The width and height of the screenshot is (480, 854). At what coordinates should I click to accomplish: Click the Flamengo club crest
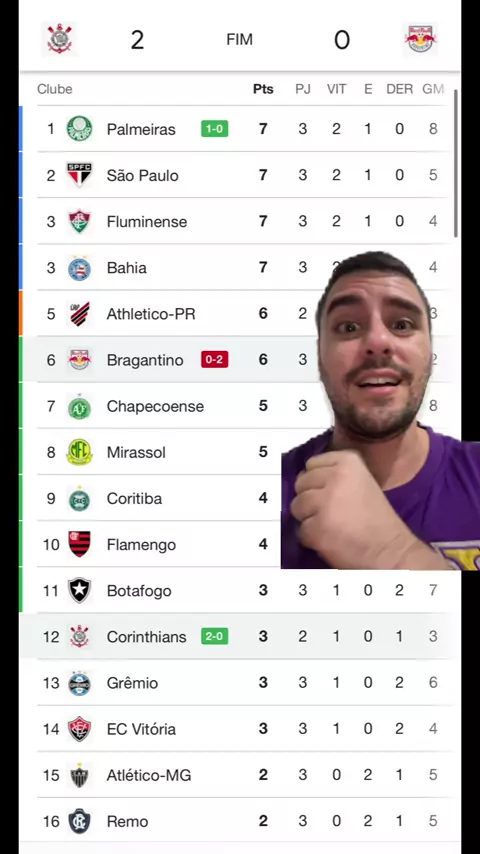80,544
